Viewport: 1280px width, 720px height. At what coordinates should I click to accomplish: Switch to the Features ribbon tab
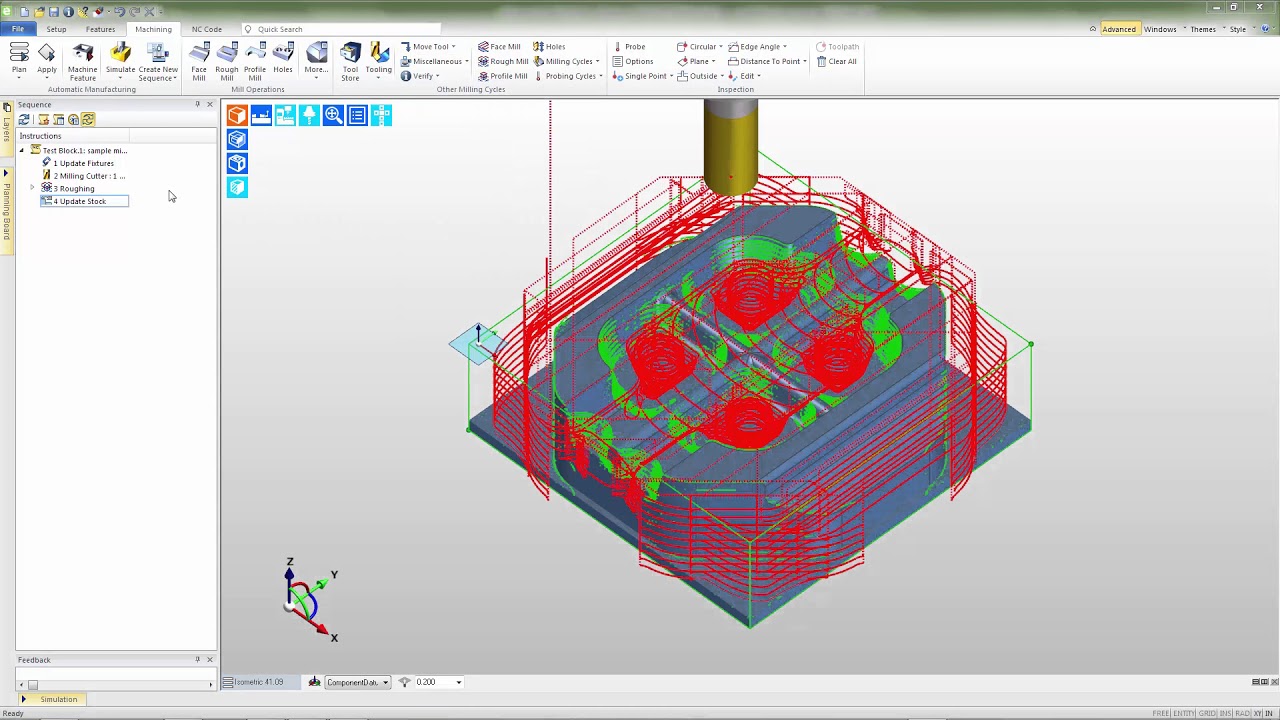click(x=100, y=29)
